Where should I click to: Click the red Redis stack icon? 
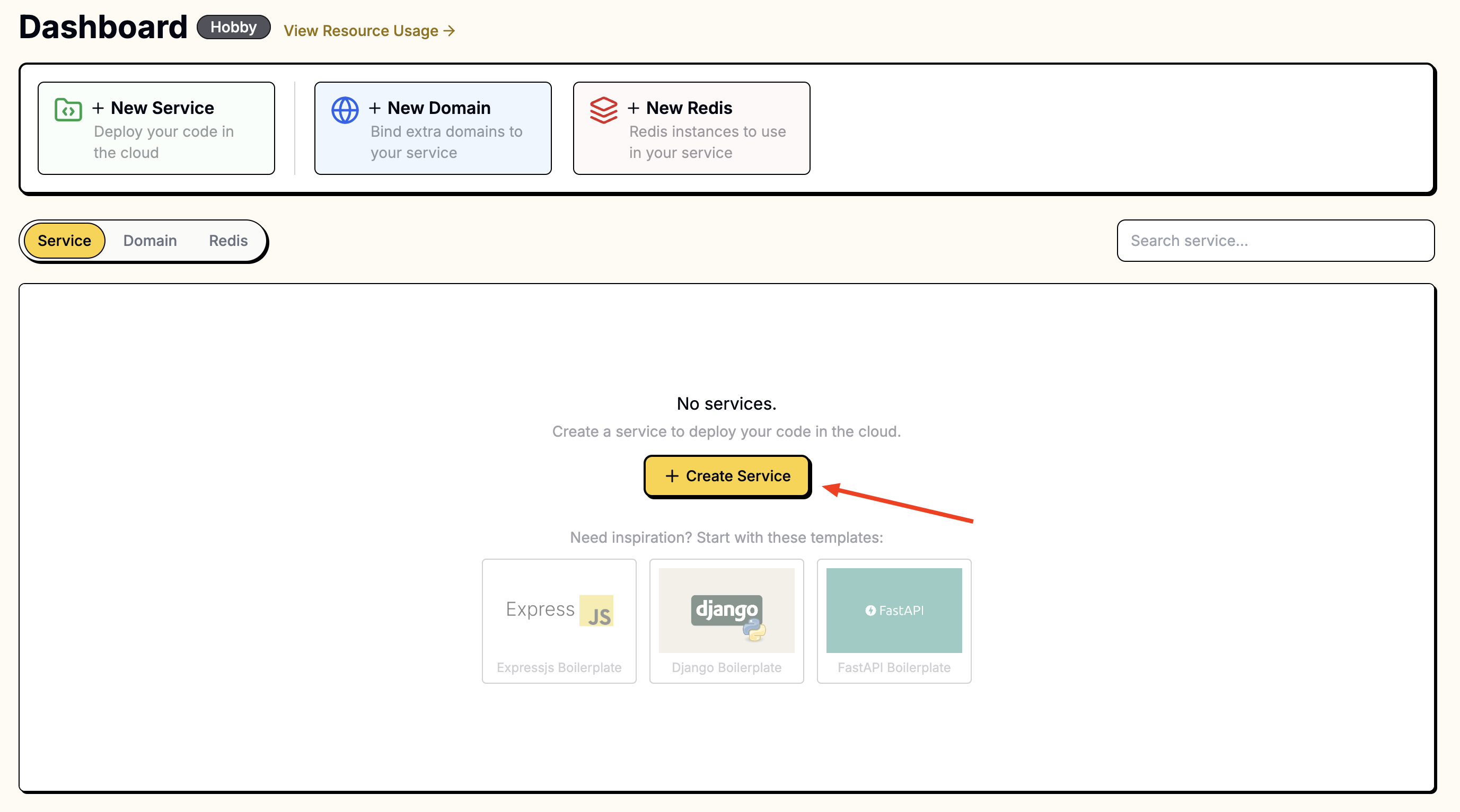point(604,110)
